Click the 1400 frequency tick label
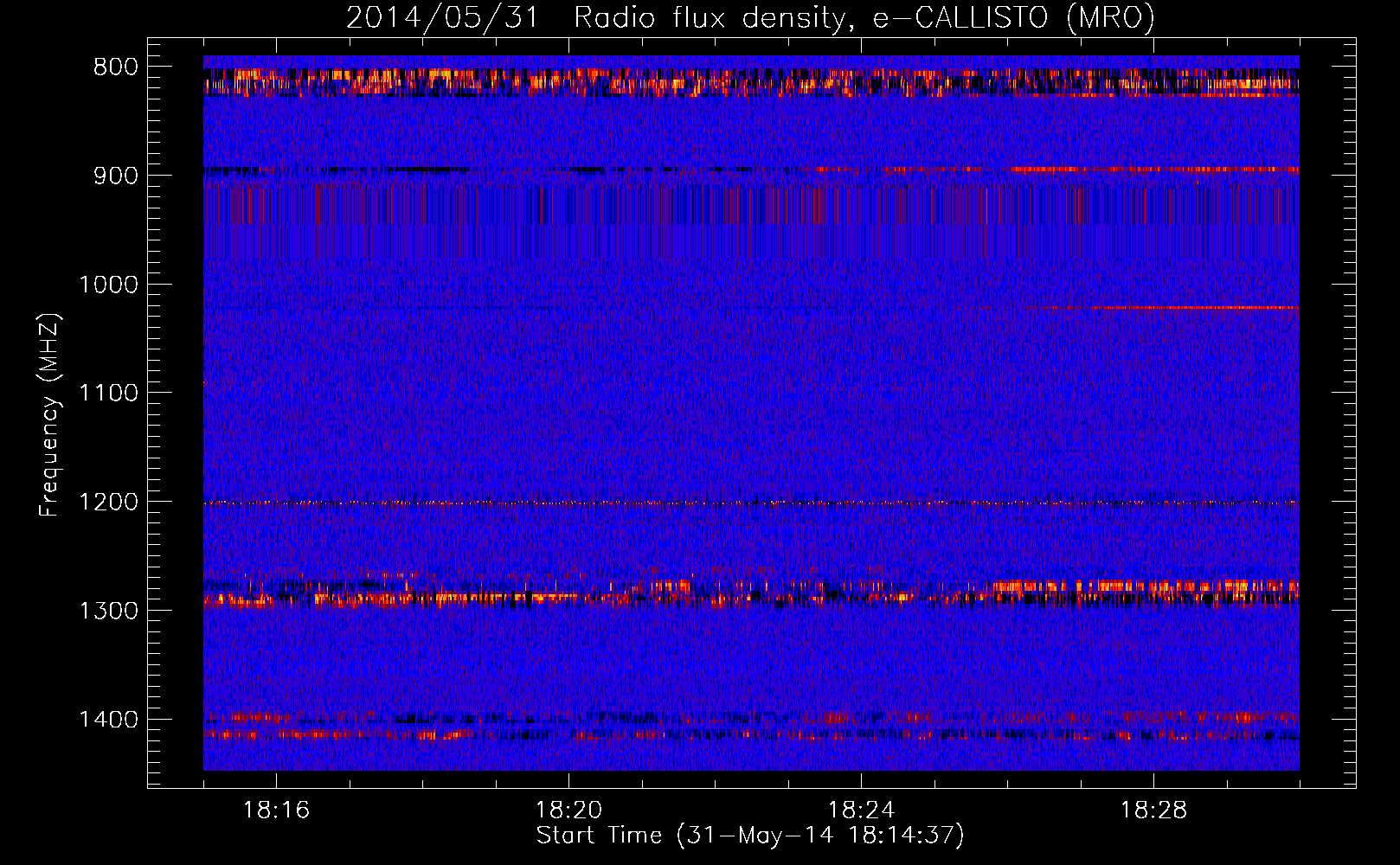 coord(108,720)
